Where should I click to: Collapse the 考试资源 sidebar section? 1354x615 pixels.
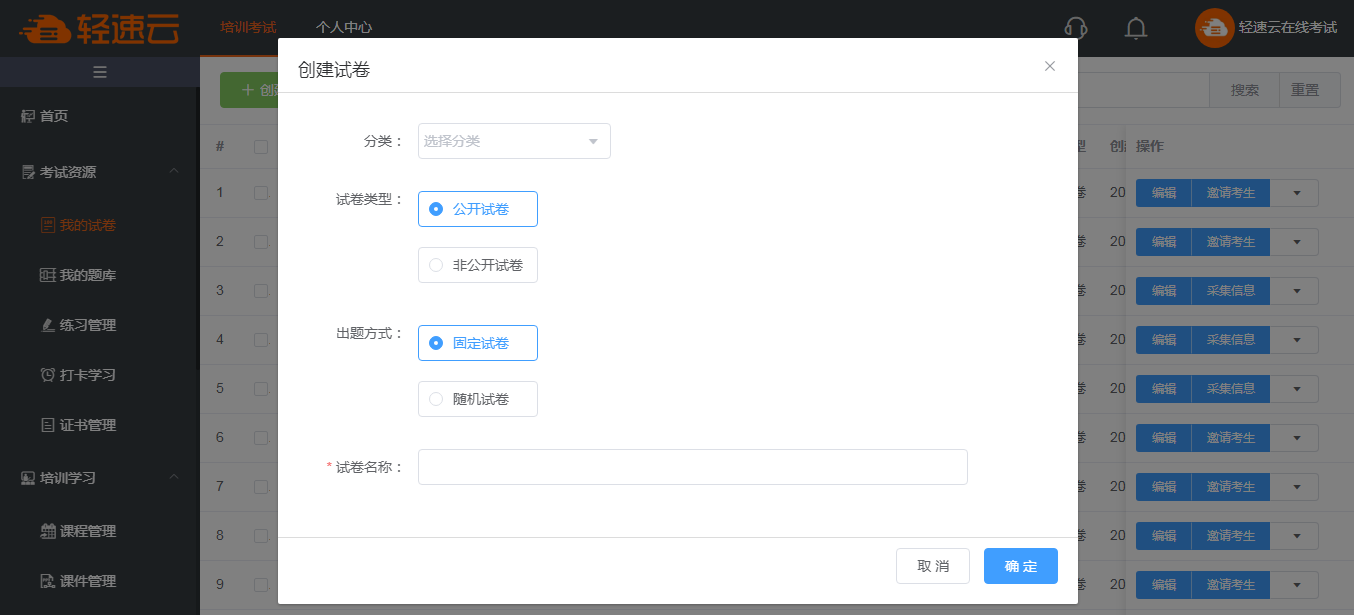click(x=174, y=172)
